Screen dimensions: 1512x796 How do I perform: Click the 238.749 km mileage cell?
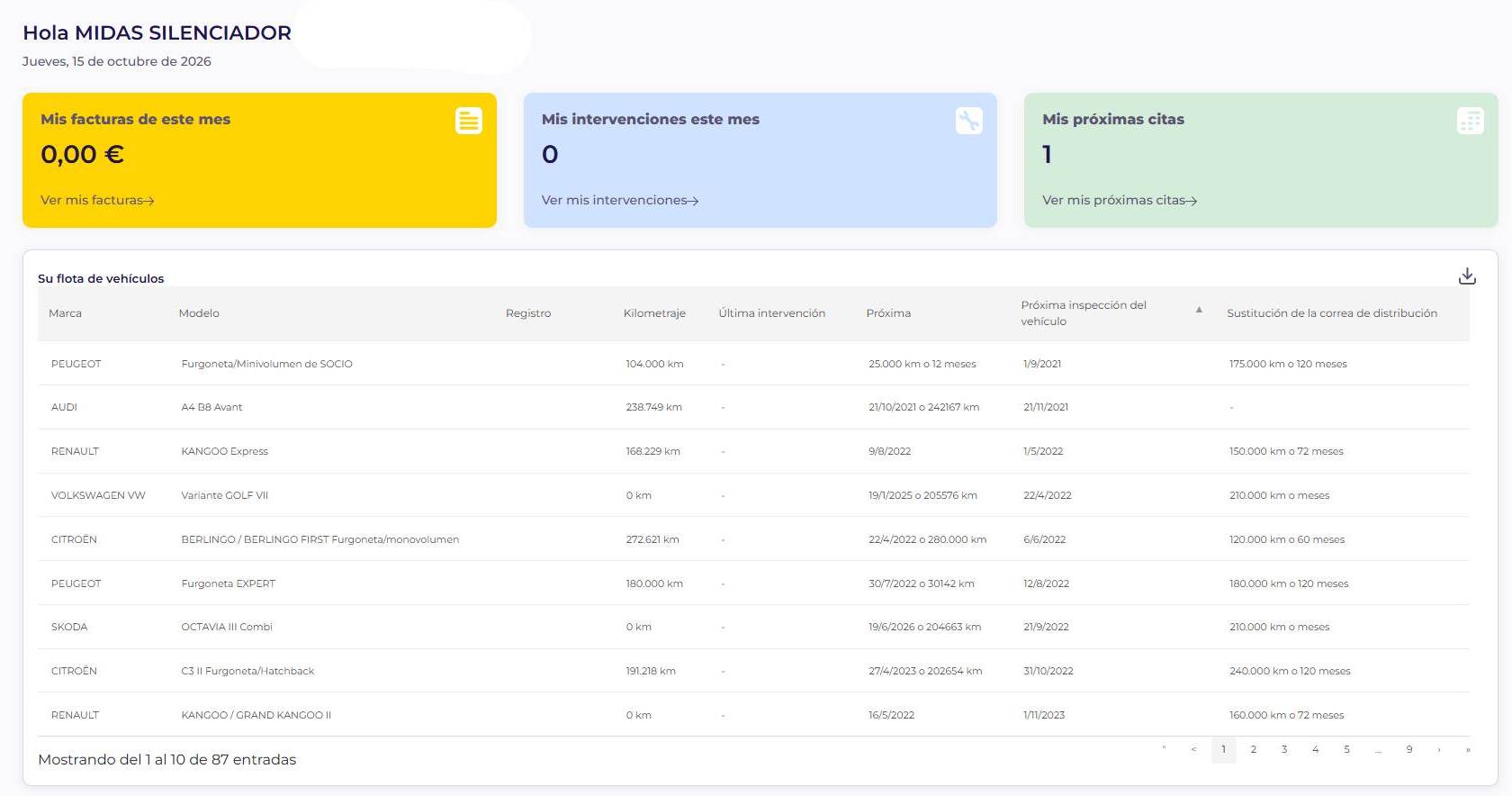coord(653,407)
